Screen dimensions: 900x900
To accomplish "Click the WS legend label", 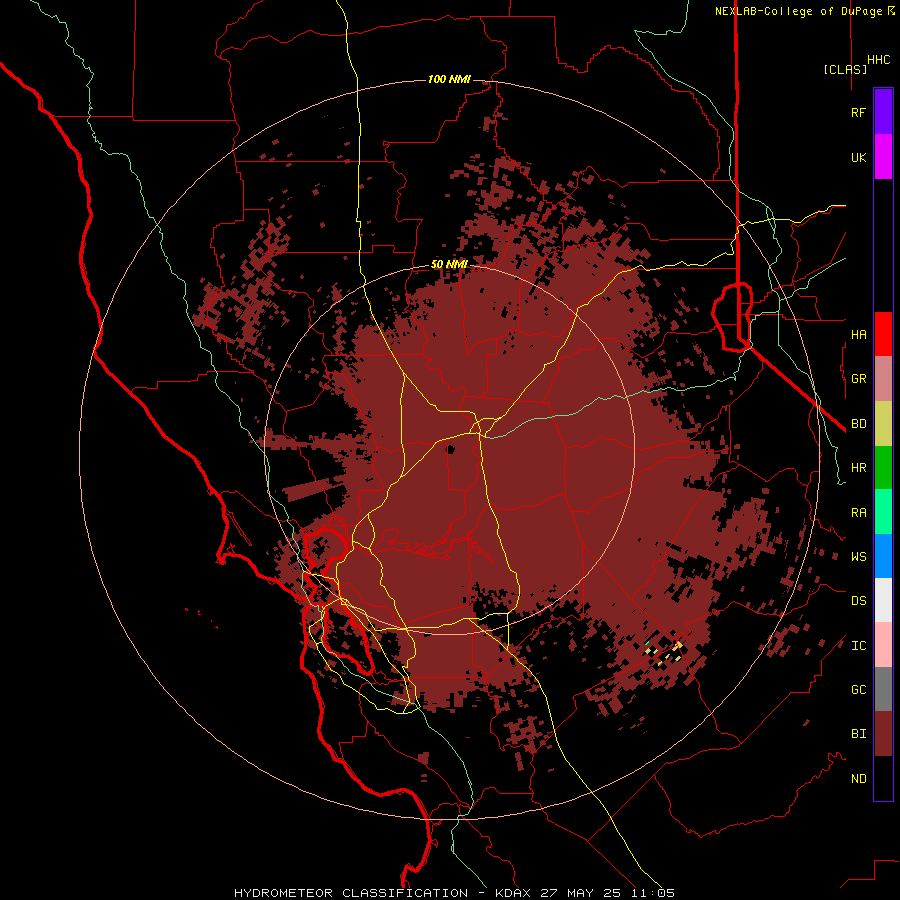I will (x=858, y=556).
